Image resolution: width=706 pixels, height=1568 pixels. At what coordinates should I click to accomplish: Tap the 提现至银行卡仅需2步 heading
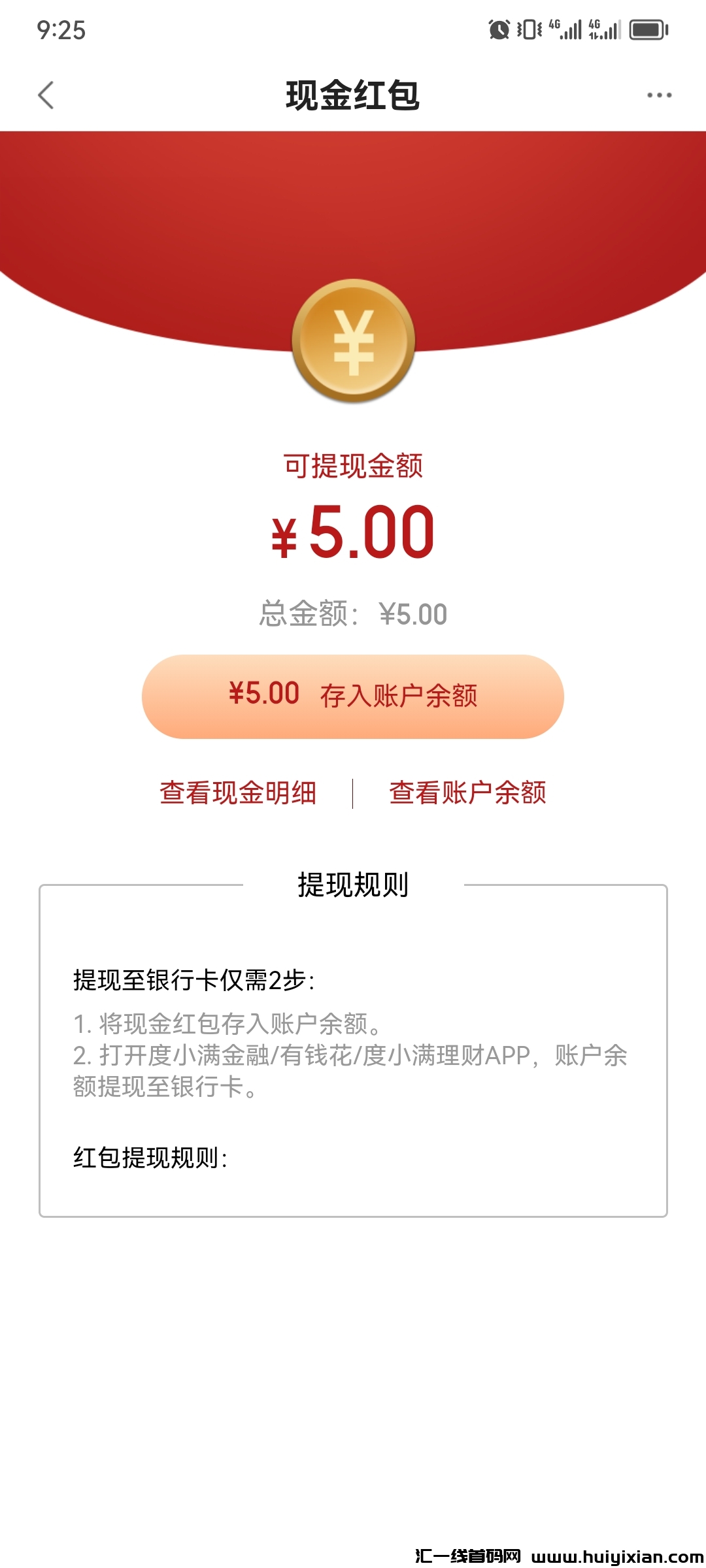(194, 980)
